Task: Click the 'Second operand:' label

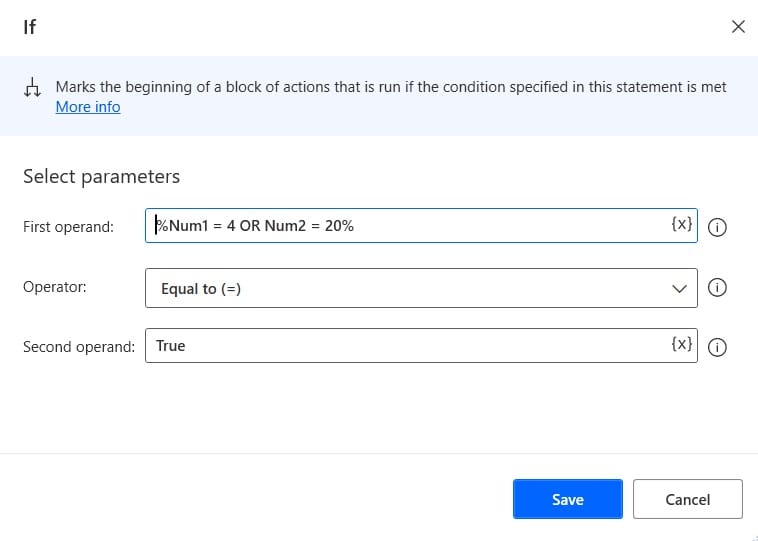Action: pos(79,347)
